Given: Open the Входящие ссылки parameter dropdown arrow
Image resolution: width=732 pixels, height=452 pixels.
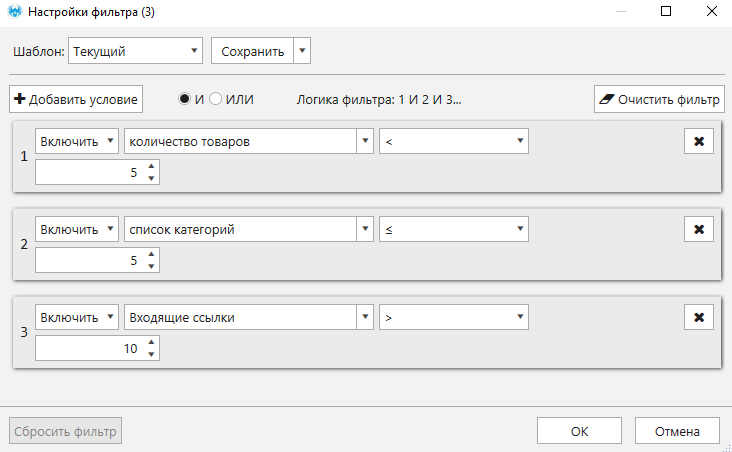Looking at the screenshot, I should click(x=365, y=317).
